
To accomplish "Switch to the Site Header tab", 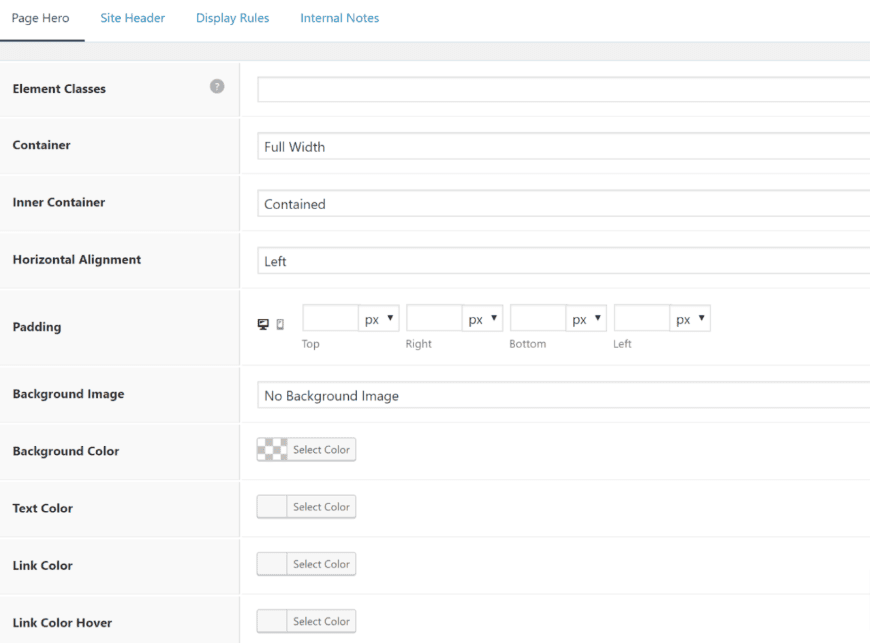I will coord(133,18).
